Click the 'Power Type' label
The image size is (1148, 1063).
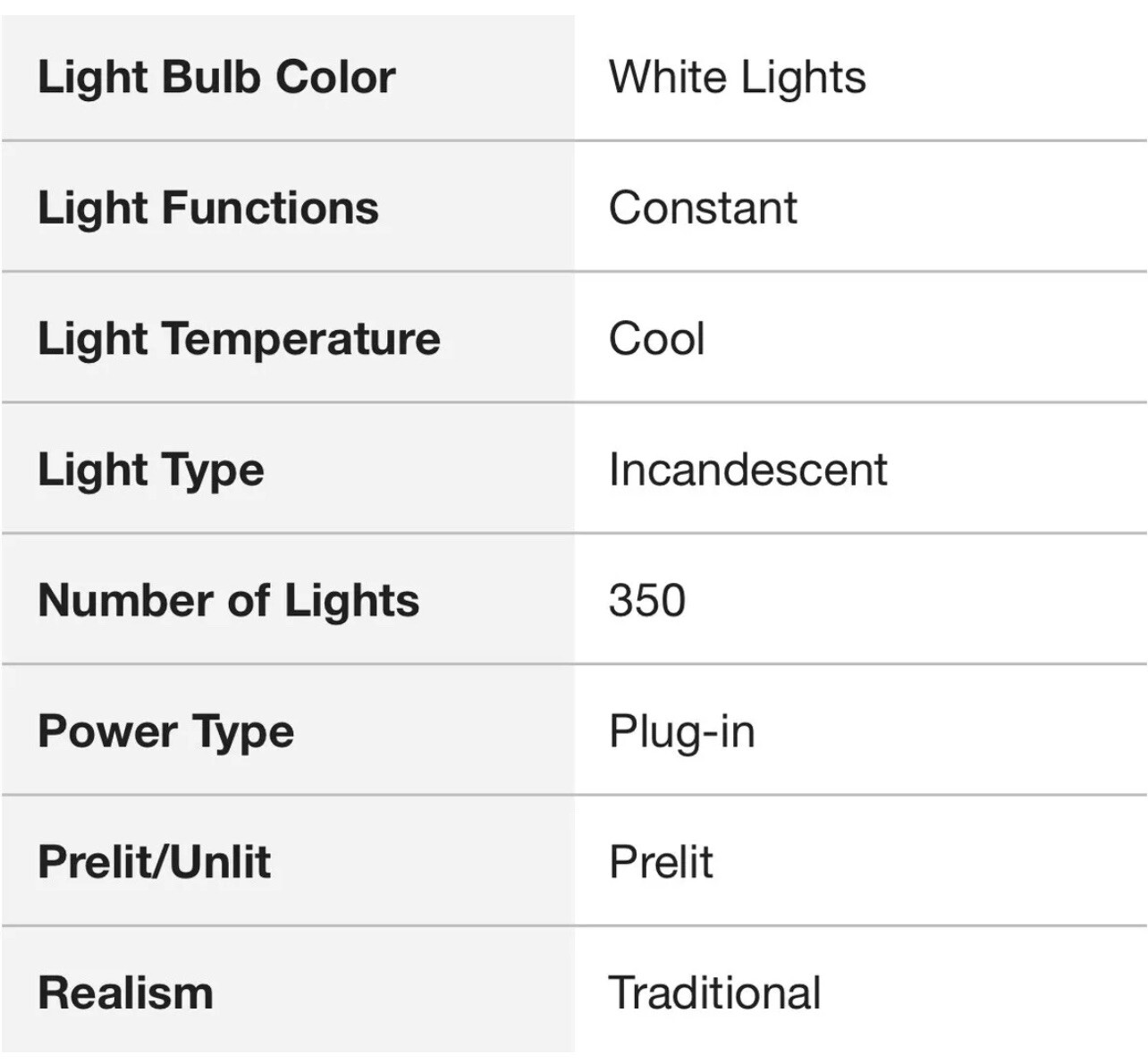pos(165,731)
